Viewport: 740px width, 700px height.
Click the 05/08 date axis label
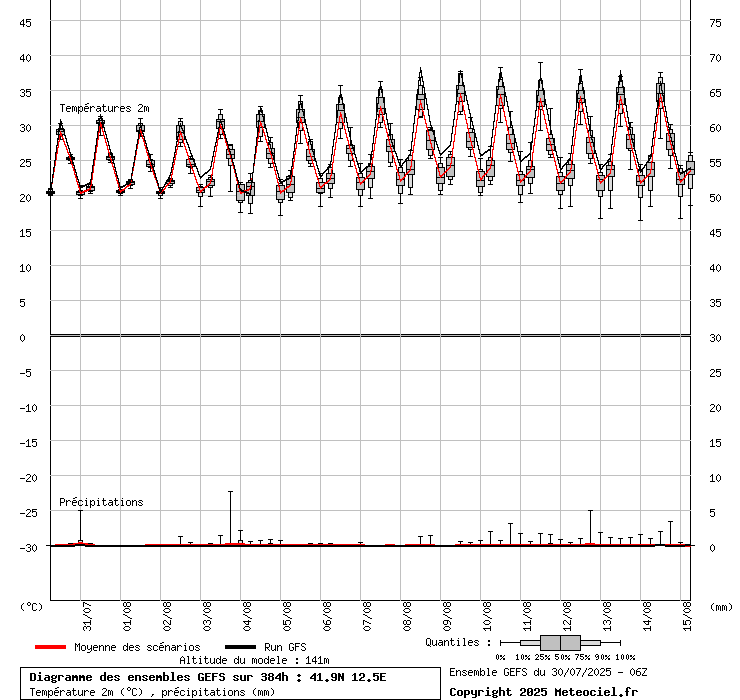pos(287,616)
